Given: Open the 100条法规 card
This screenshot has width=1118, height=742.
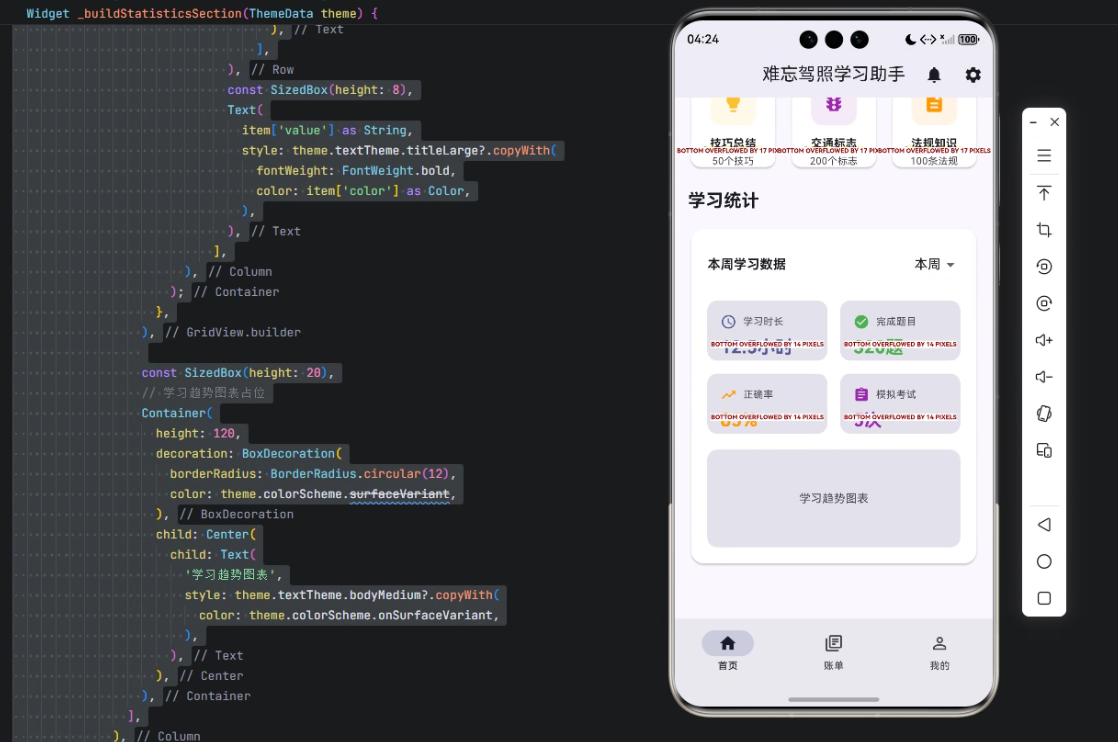Looking at the screenshot, I should click(x=934, y=133).
